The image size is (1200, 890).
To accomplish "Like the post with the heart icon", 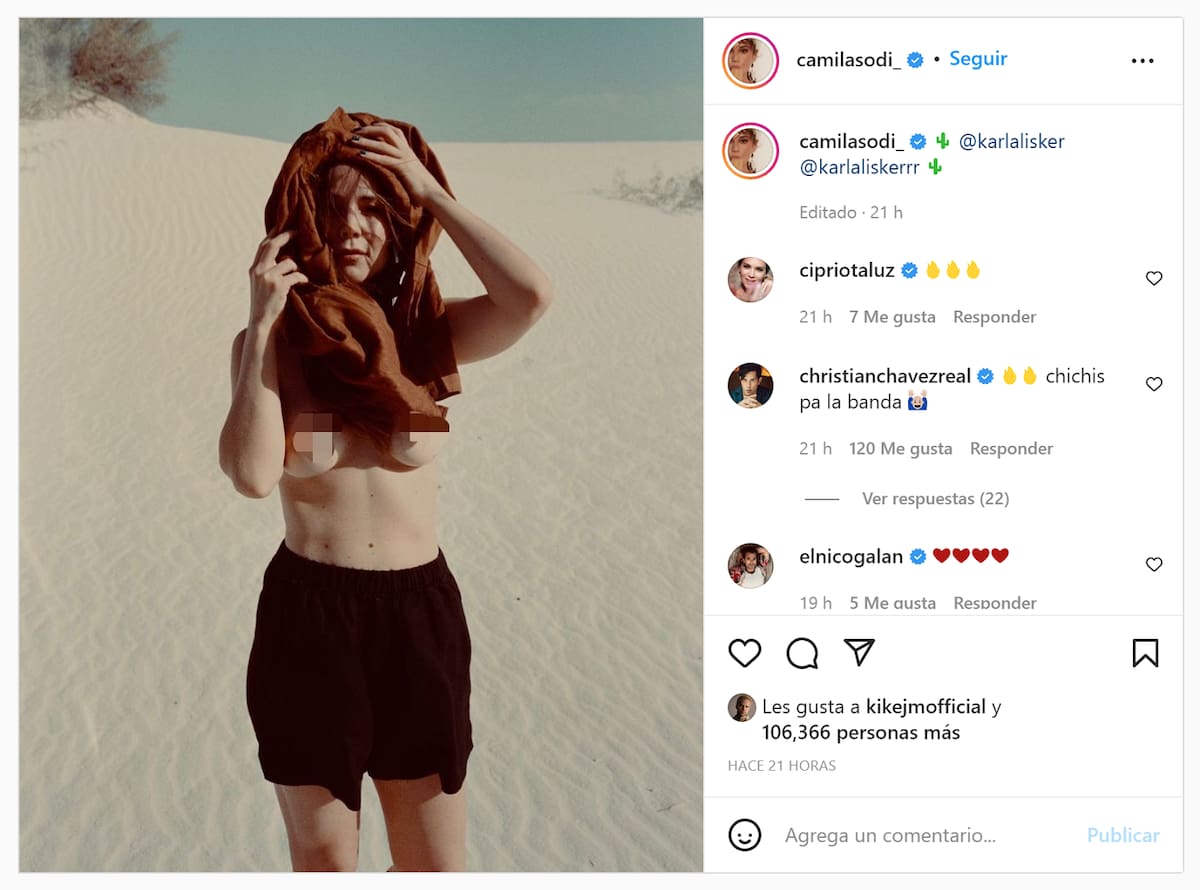I will (745, 653).
